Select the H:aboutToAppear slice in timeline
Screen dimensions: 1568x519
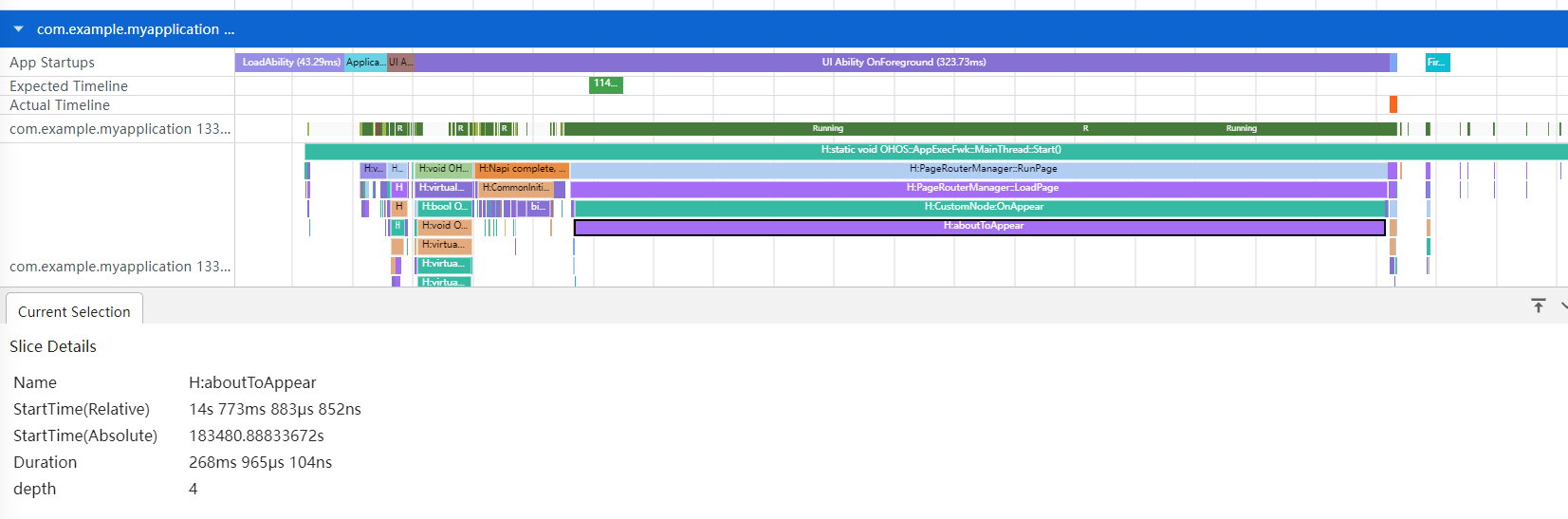[x=980, y=227]
